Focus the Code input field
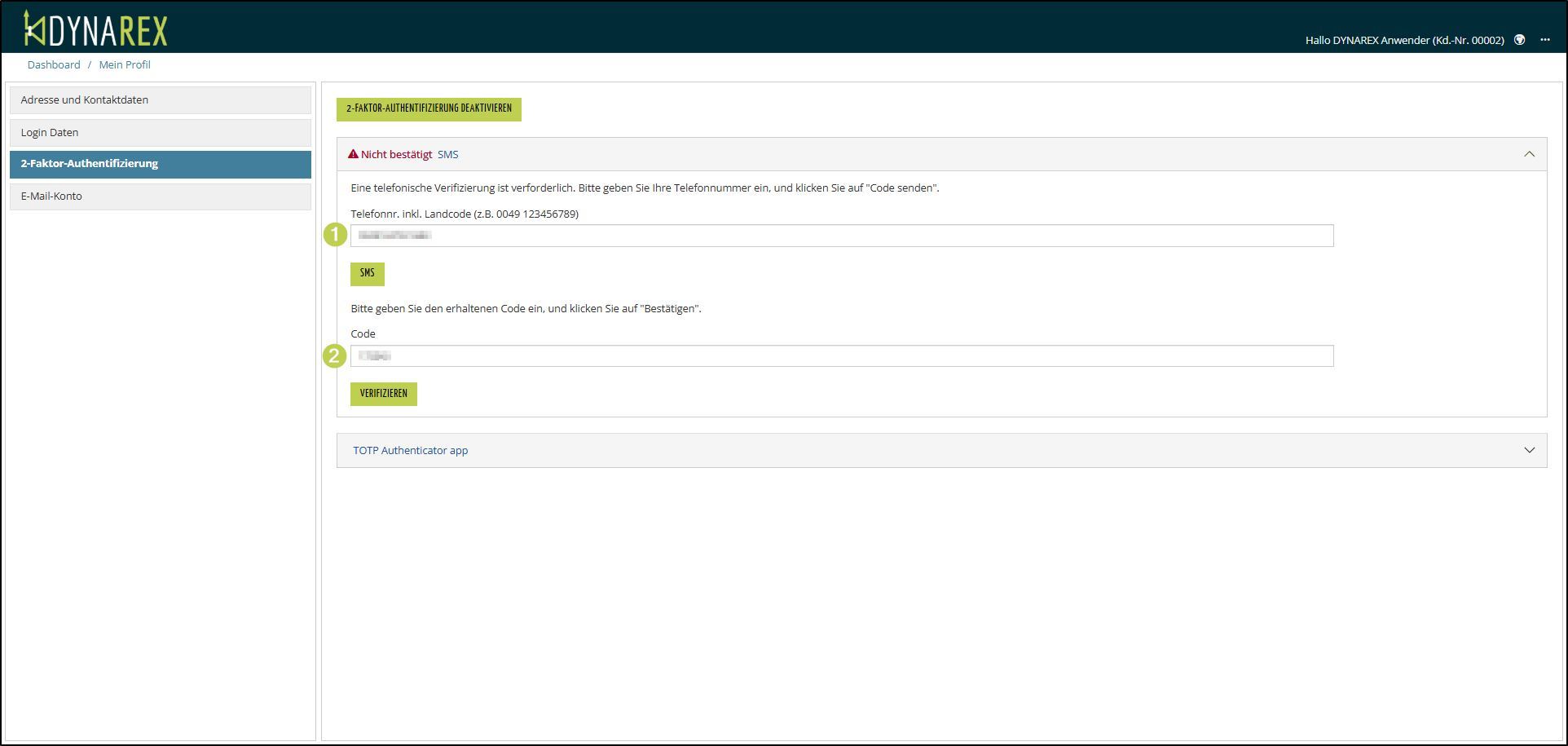1568x746 pixels. [x=841, y=355]
